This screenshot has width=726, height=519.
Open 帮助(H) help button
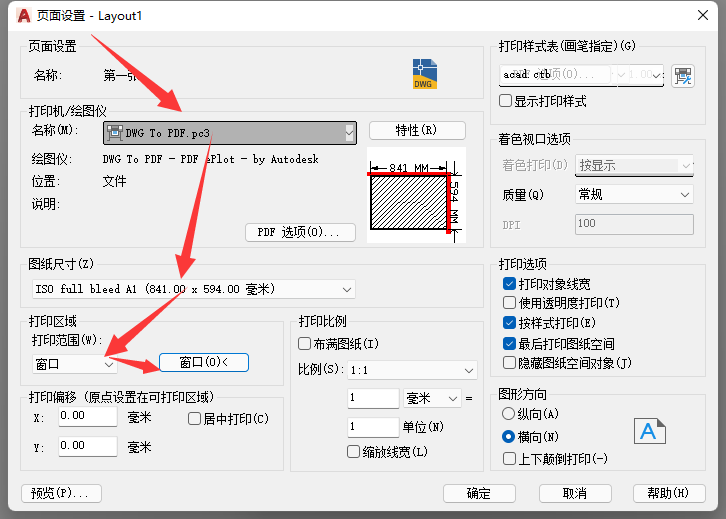coord(669,494)
